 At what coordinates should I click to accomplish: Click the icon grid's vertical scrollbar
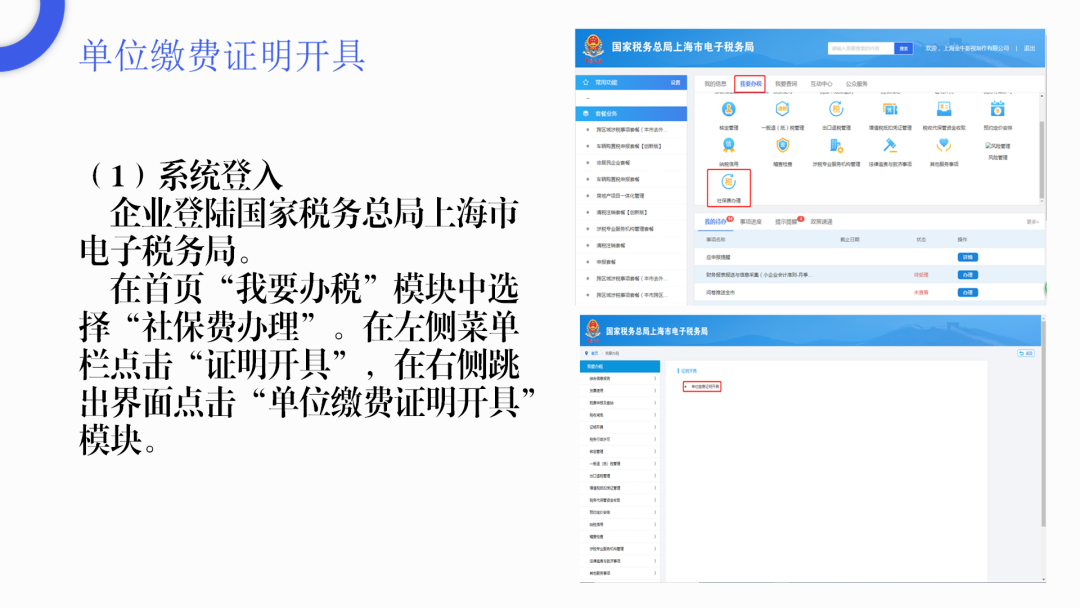[x=1041, y=148]
